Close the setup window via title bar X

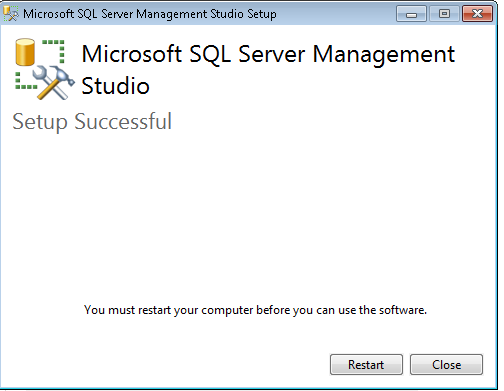[477, 14]
